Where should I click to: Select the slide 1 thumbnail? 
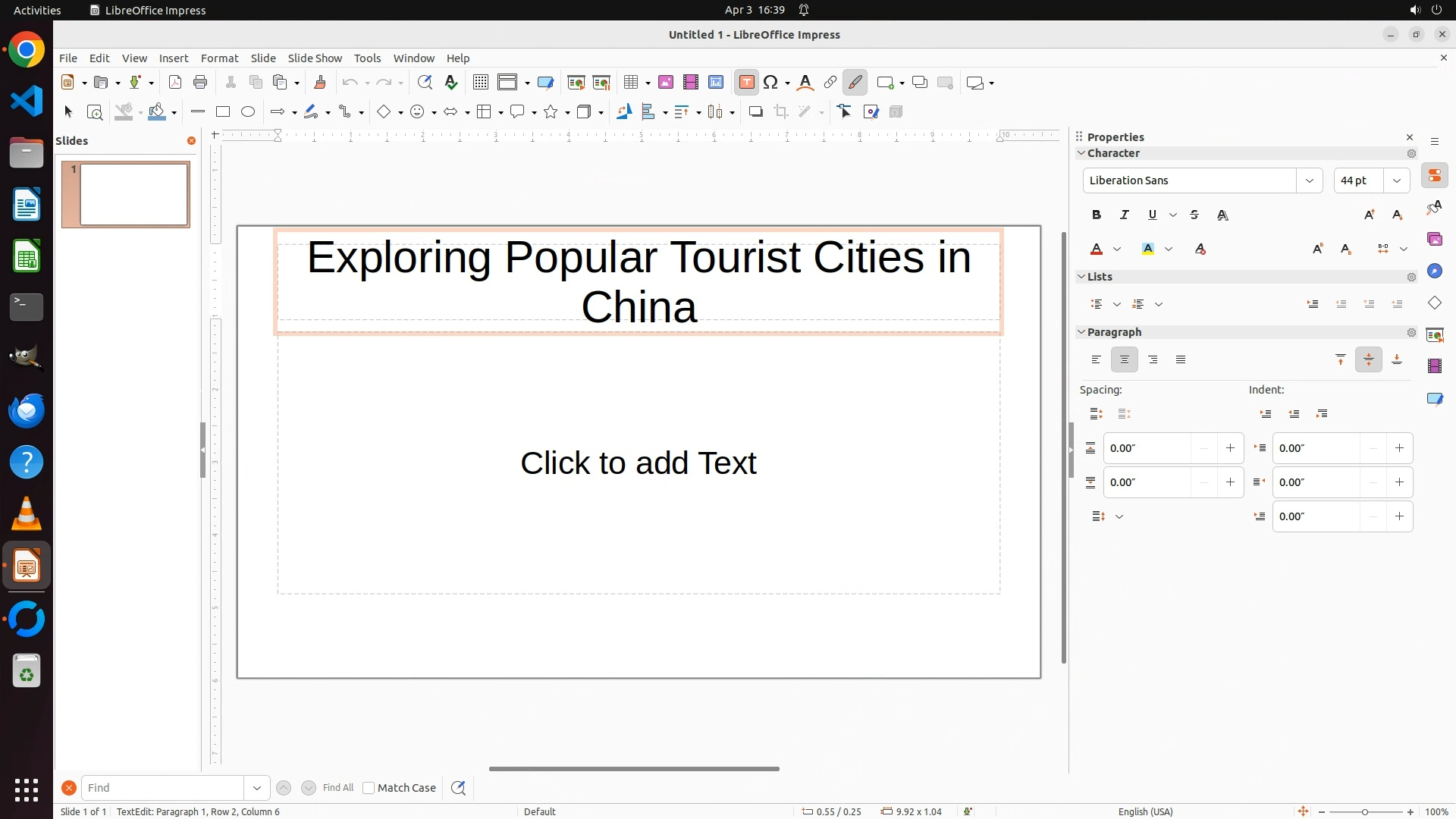(x=134, y=195)
